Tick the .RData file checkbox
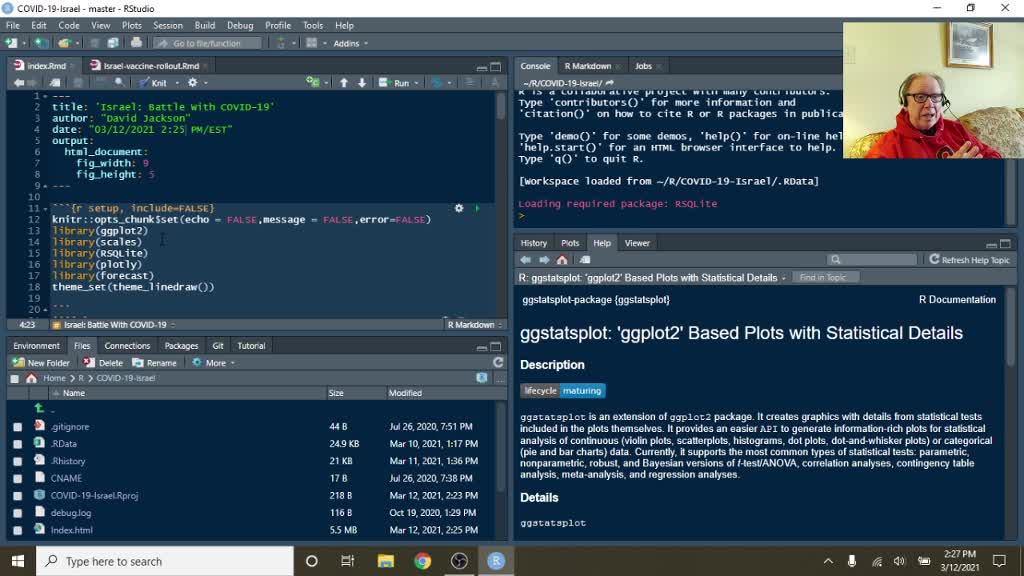The width and height of the screenshot is (1024, 576). coord(18,444)
